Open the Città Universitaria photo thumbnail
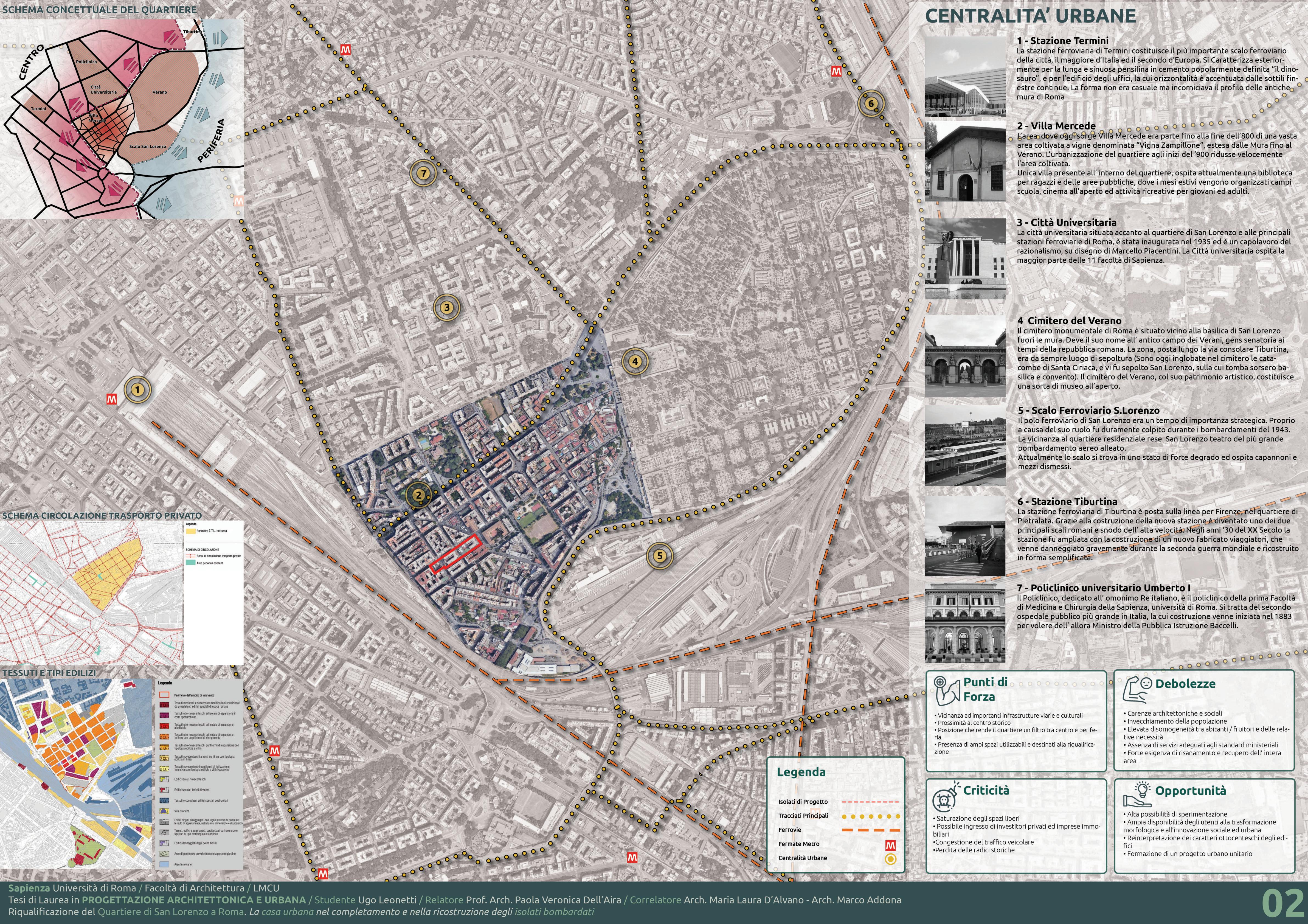The image size is (1308, 924). coord(965,259)
